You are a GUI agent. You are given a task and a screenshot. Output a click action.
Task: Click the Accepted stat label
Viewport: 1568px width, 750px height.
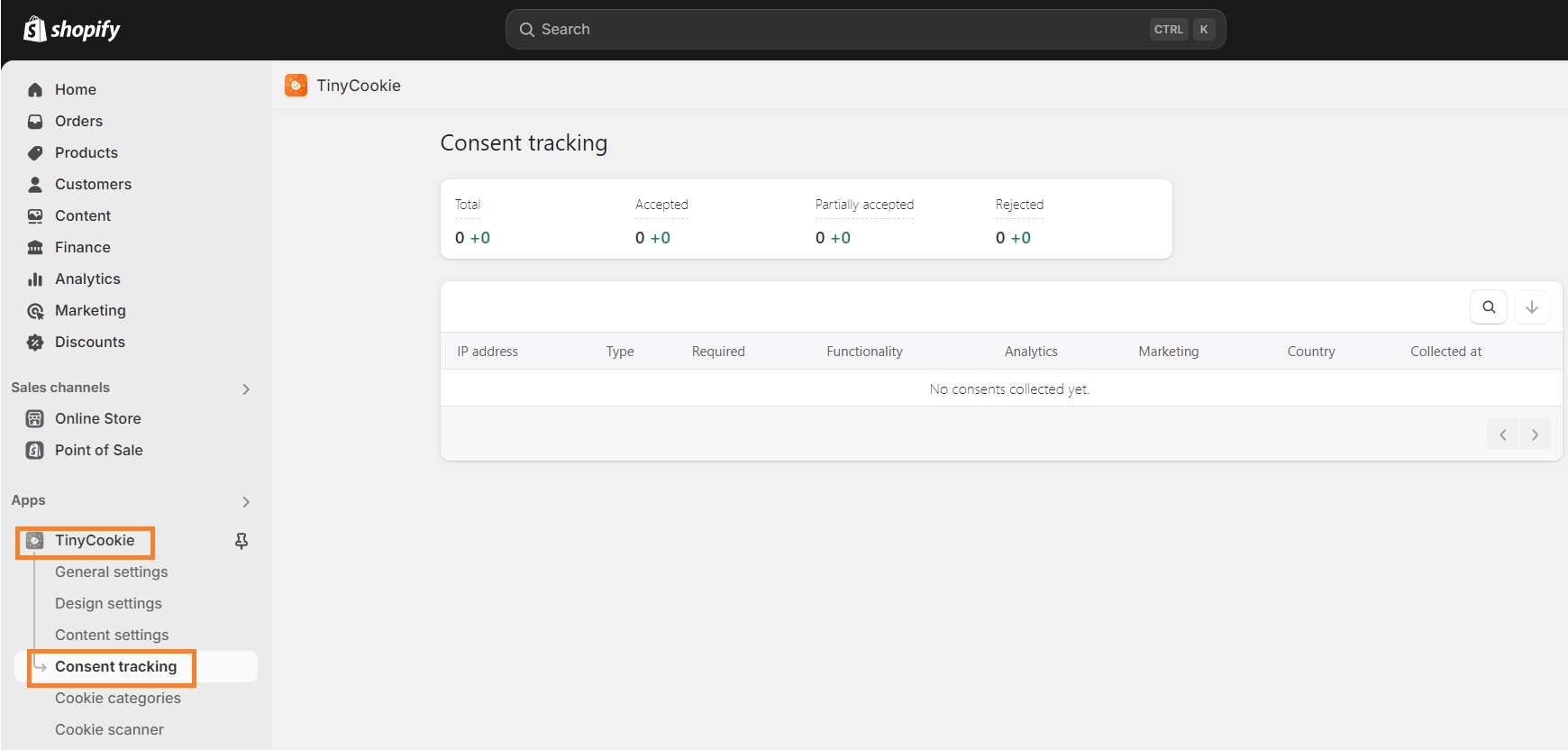(x=661, y=205)
